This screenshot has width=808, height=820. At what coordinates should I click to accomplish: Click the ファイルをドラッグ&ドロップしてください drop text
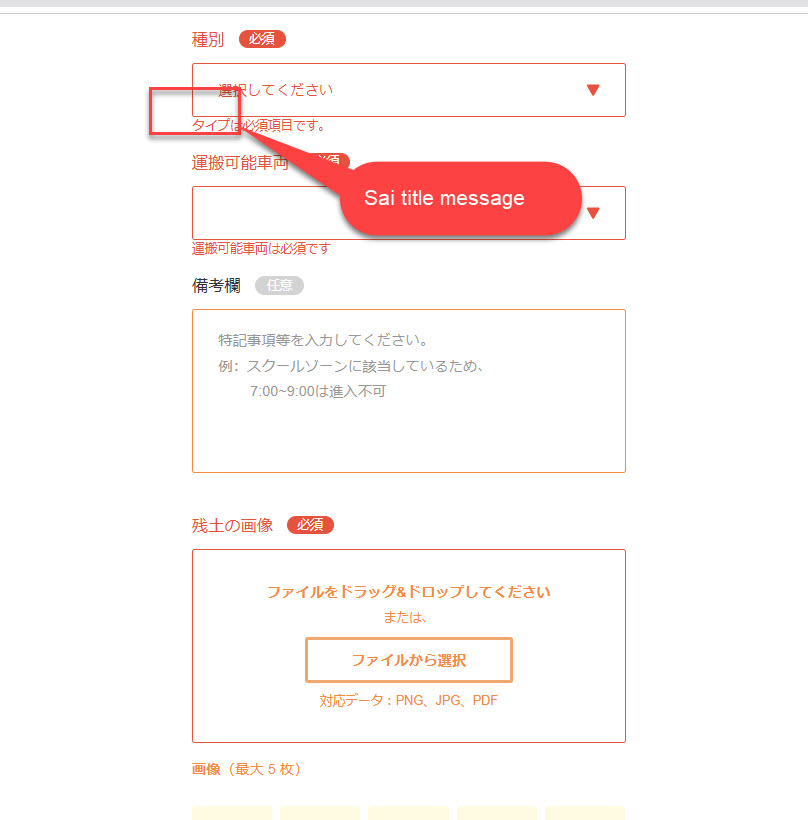pyautogui.click(x=408, y=592)
